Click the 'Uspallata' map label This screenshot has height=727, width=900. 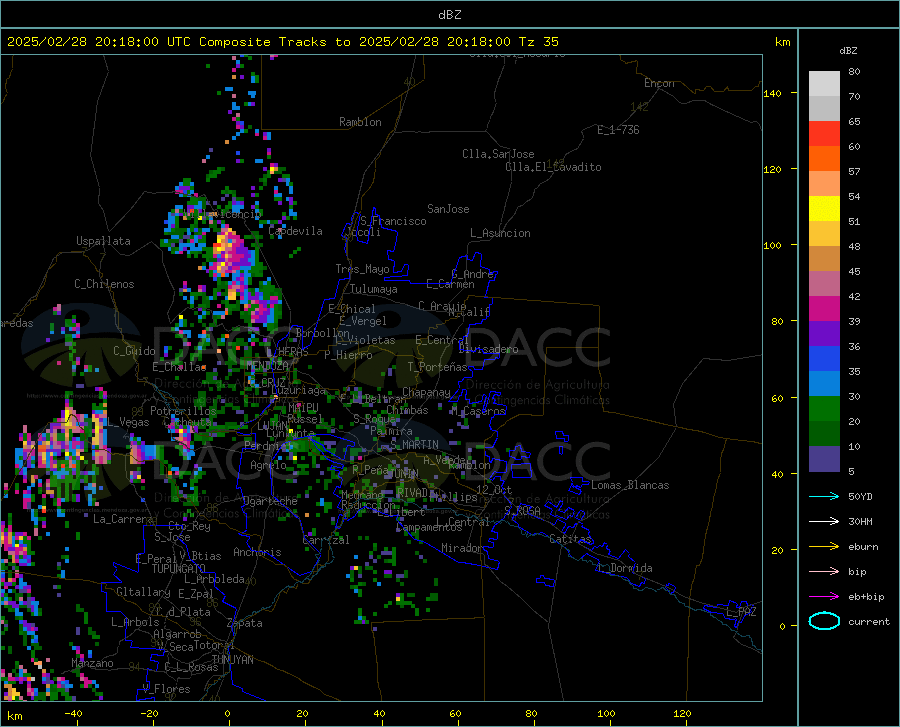tap(103, 241)
